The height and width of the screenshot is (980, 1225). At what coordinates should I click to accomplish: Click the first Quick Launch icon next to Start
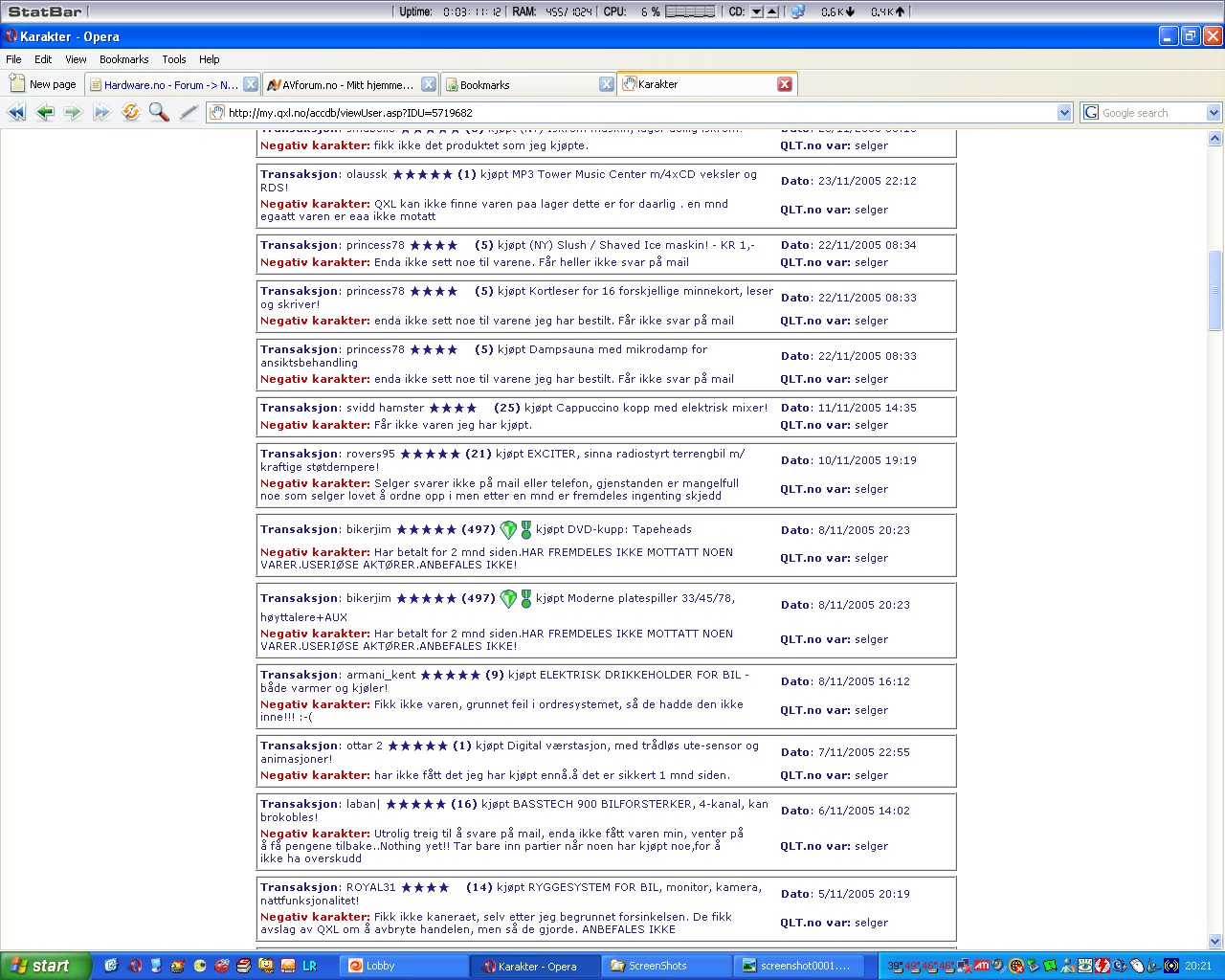111,966
